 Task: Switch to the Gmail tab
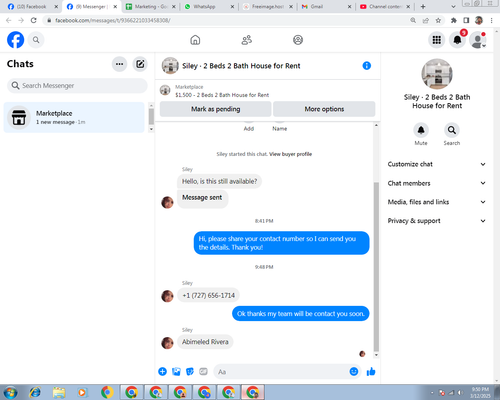pyautogui.click(x=326, y=6)
